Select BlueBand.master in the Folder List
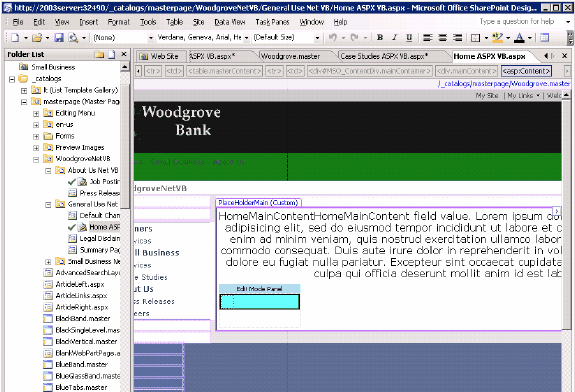This screenshot has height=392, width=575. click(81, 364)
